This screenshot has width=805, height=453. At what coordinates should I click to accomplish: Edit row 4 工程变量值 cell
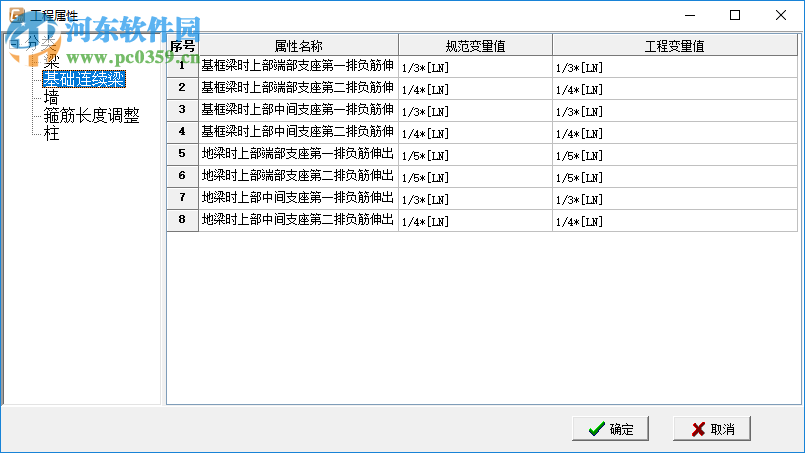coord(675,133)
